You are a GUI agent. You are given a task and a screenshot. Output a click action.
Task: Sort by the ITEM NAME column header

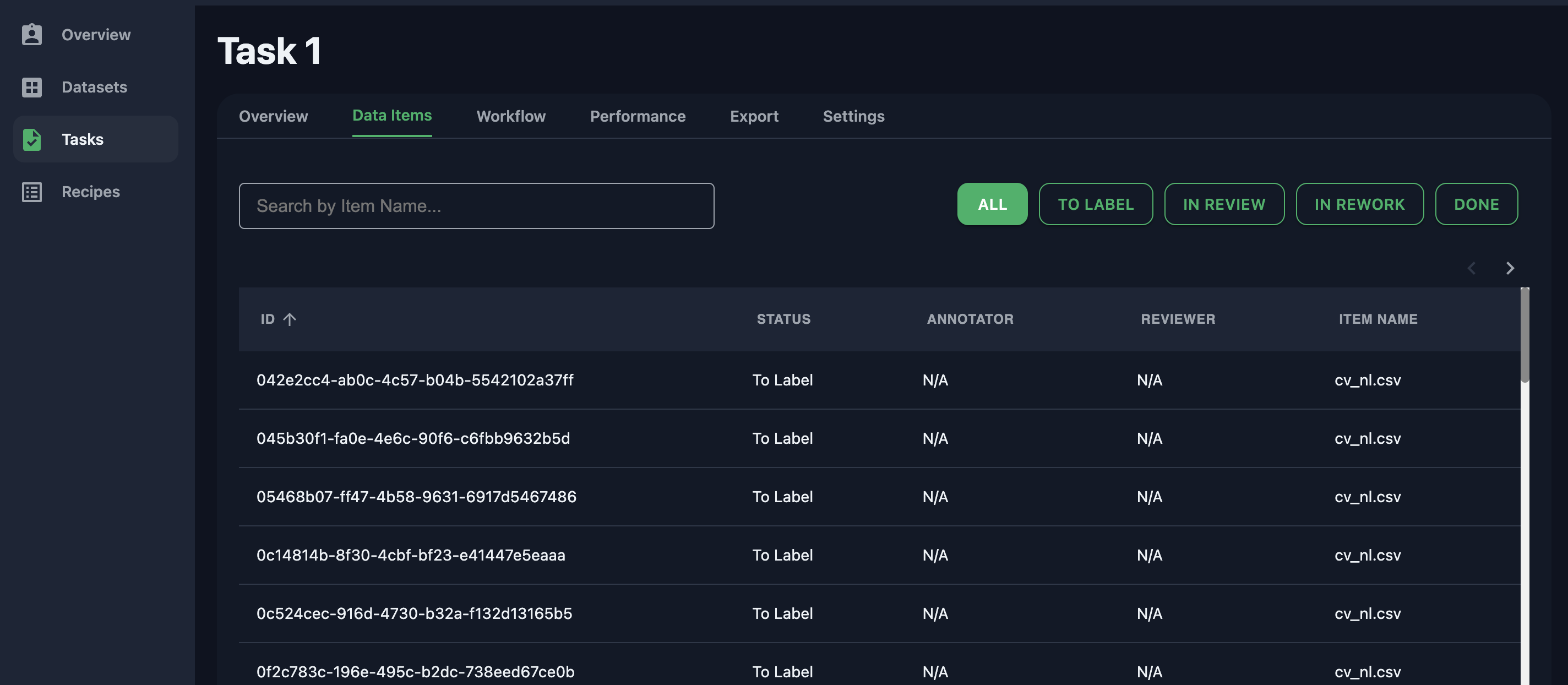tap(1378, 319)
